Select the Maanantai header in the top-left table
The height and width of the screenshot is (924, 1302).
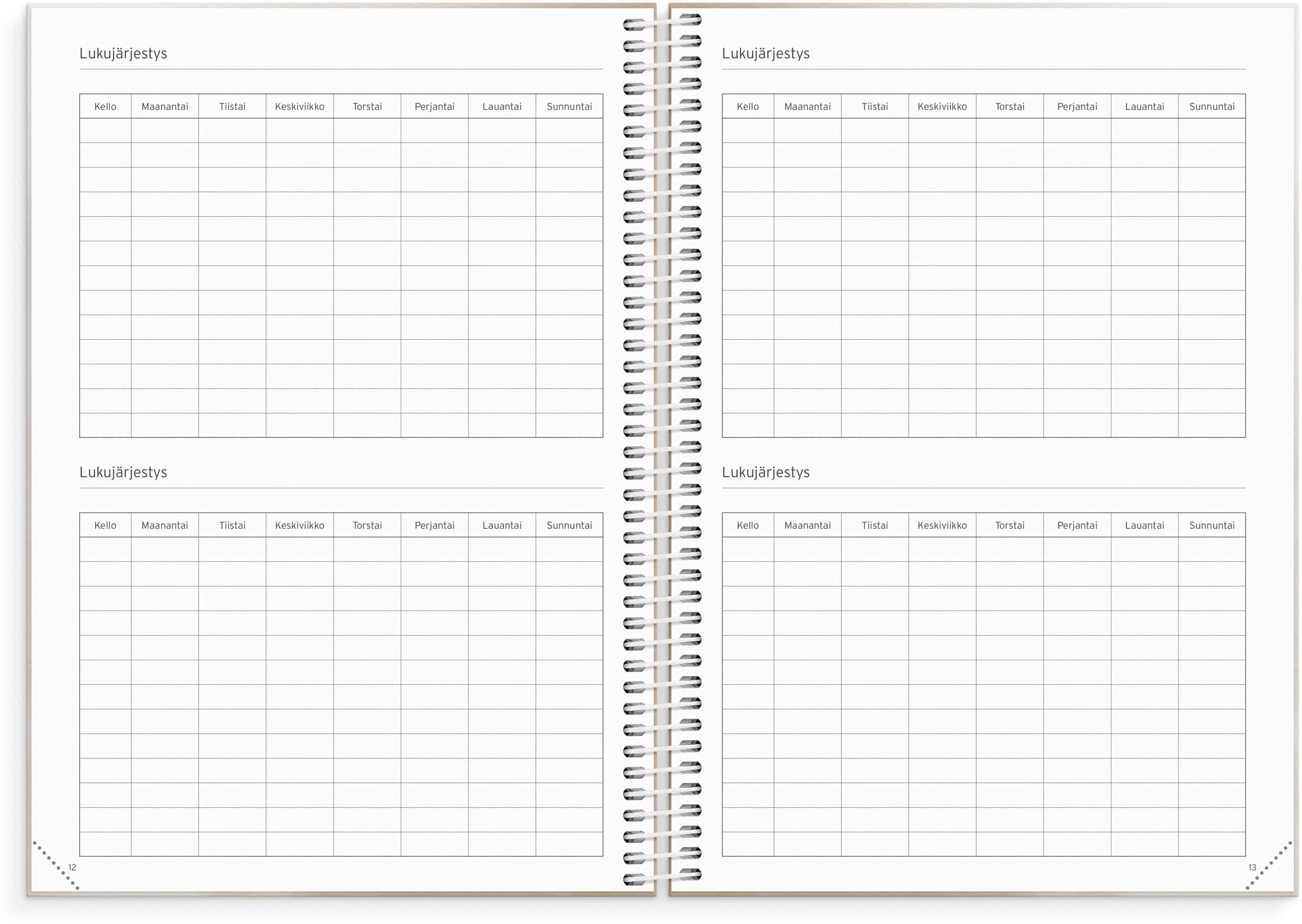pyautogui.click(x=164, y=106)
